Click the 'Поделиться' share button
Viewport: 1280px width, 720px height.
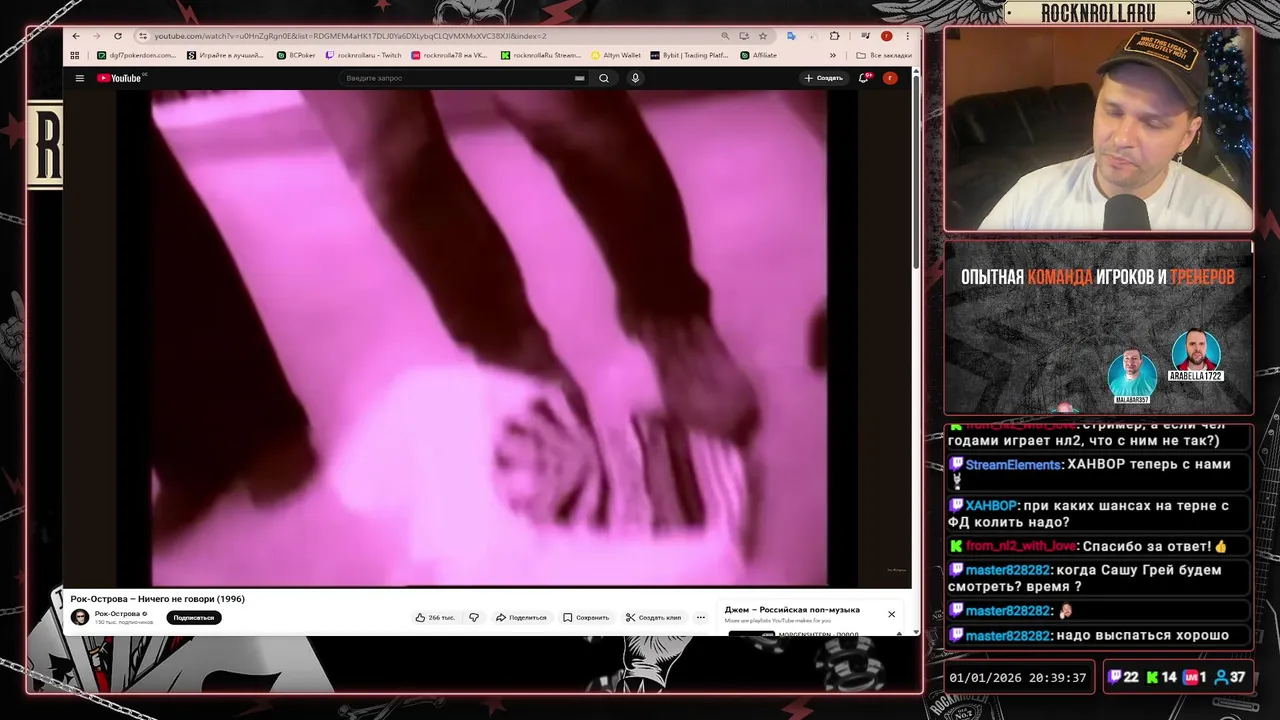[x=521, y=617]
